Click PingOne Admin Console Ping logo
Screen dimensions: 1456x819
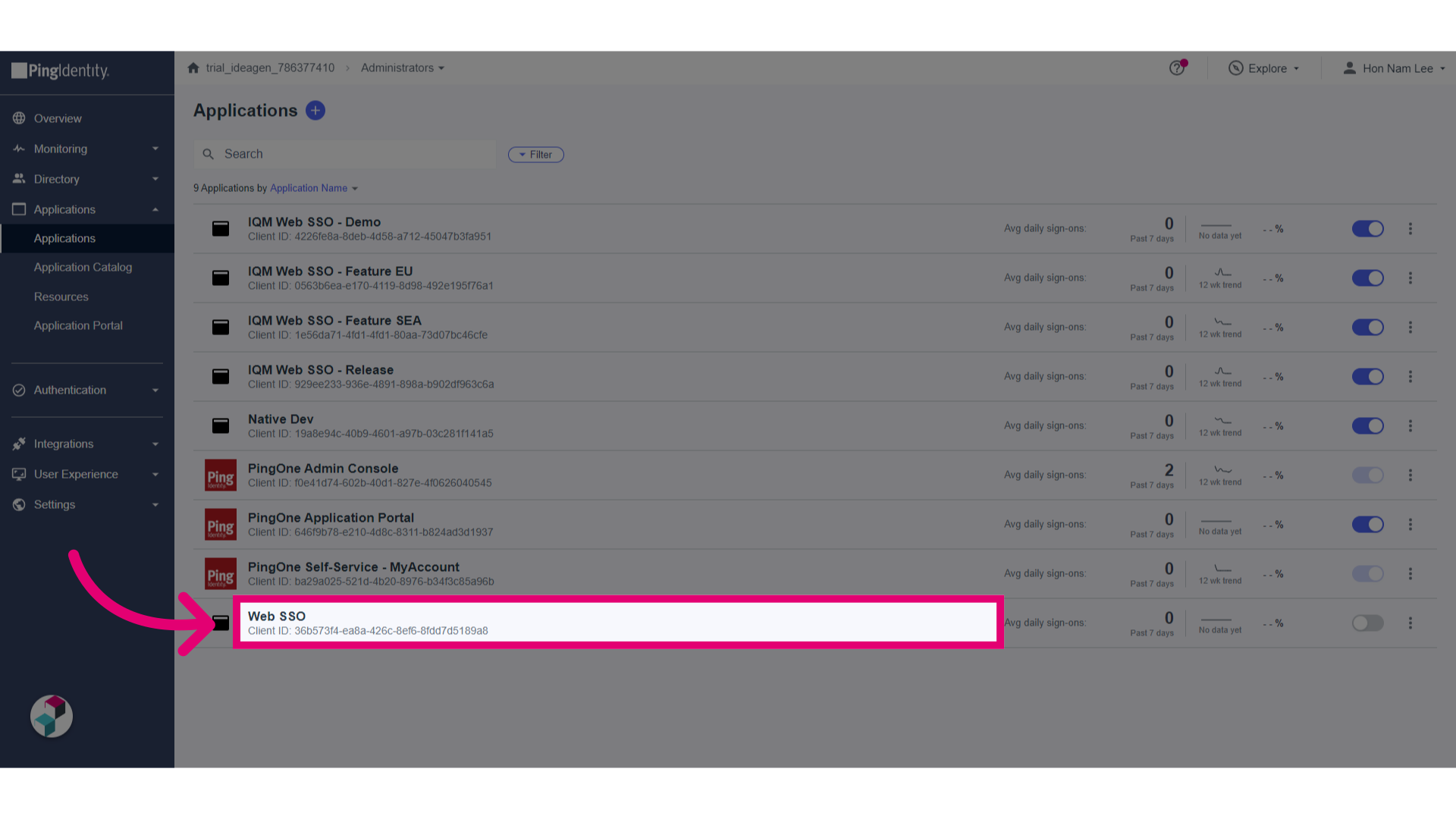pos(221,475)
